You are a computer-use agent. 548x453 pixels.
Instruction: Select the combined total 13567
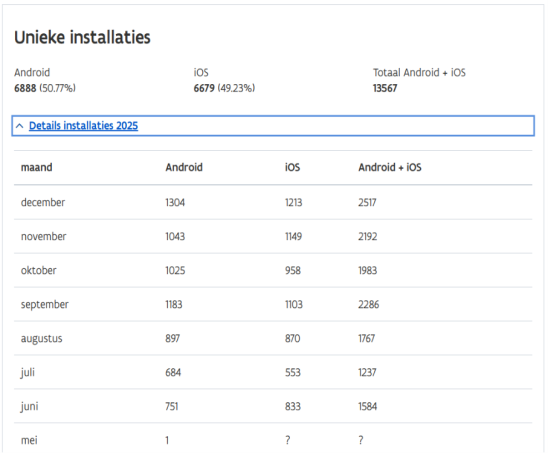pyautogui.click(x=385, y=88)
